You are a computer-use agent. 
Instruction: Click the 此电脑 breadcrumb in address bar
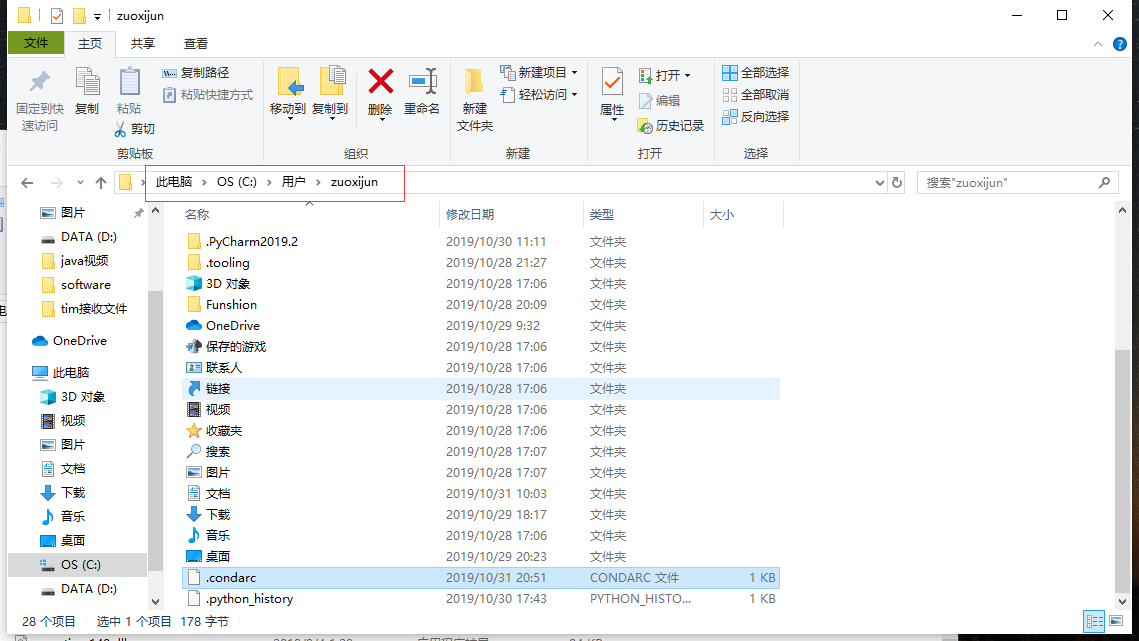pos(174,182)
